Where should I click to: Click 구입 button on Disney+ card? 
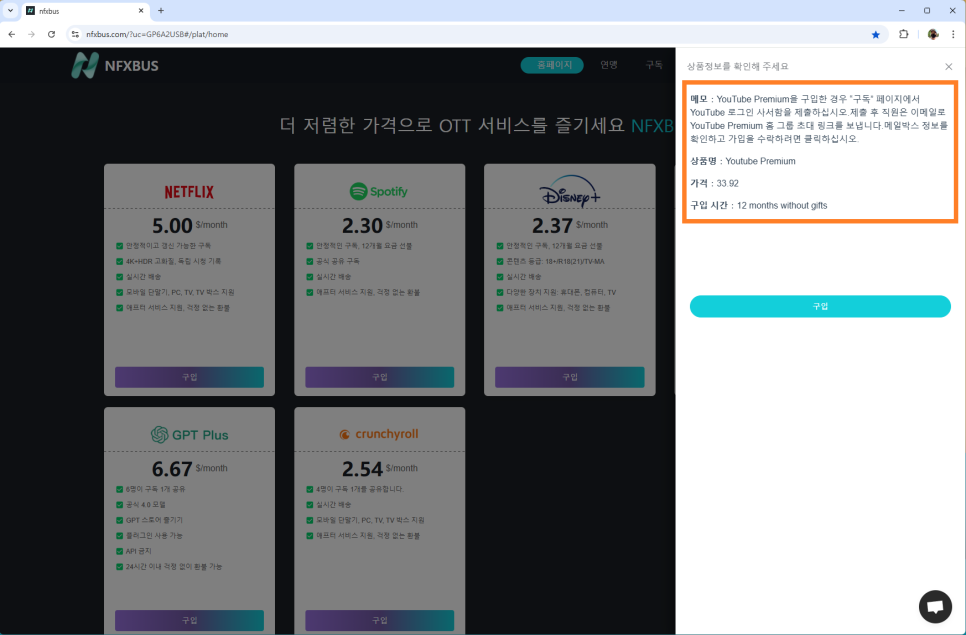click(569, 377)
